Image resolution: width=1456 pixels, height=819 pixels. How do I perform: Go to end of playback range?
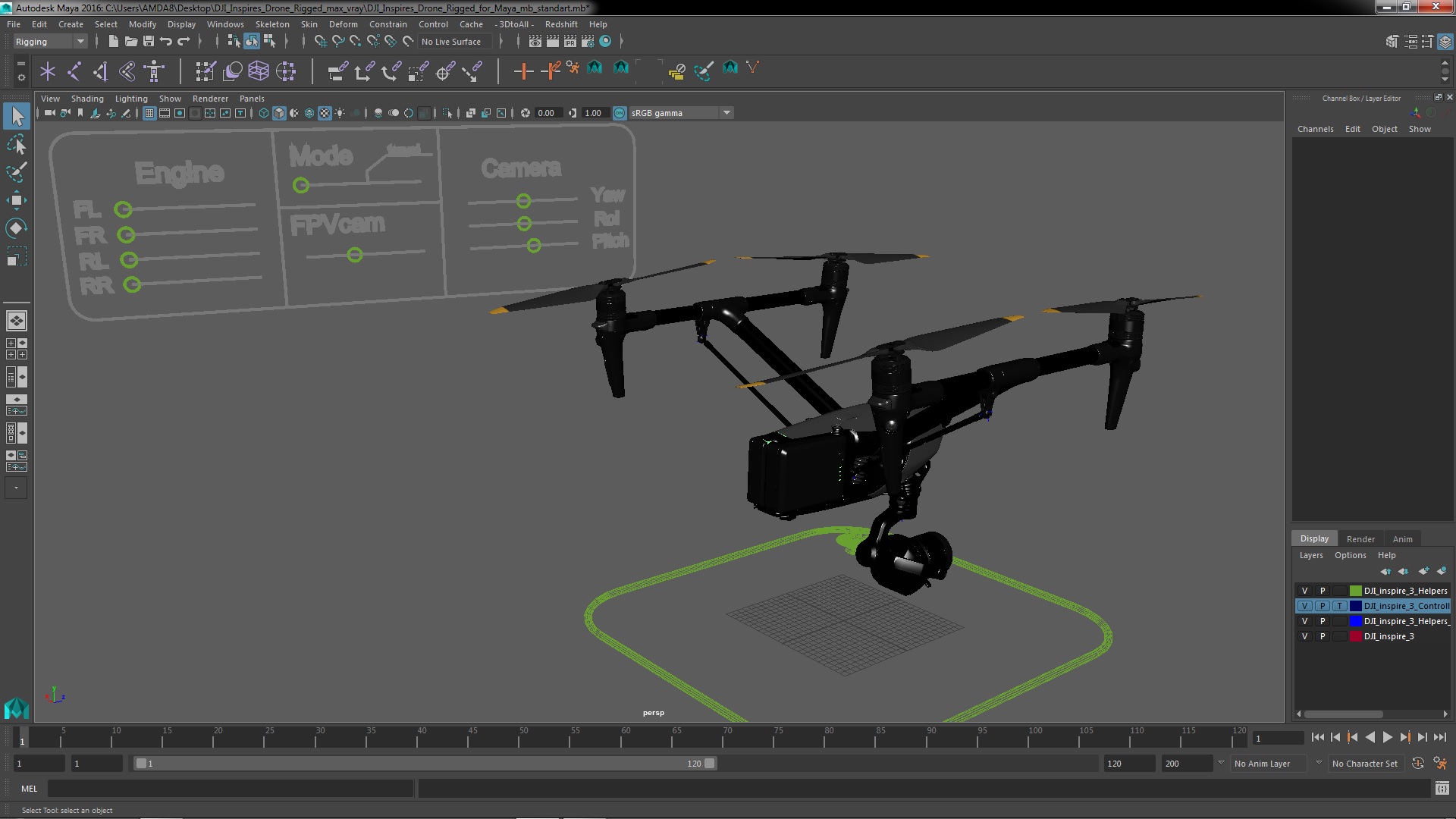(1440, 737)
